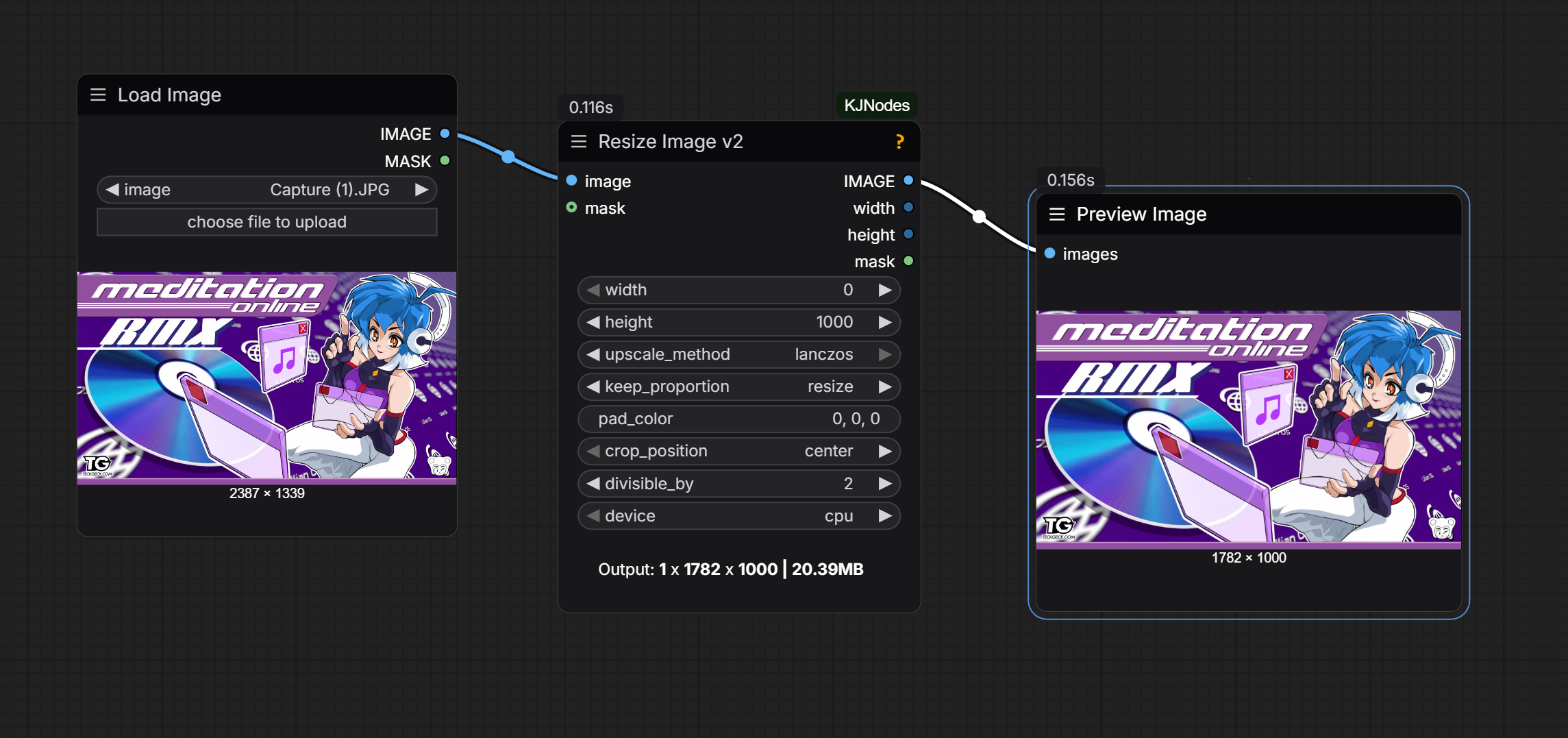Open the image file selector Capture (1).JPG
This screenshot has width=1568, height=738.
coord(267,190)
